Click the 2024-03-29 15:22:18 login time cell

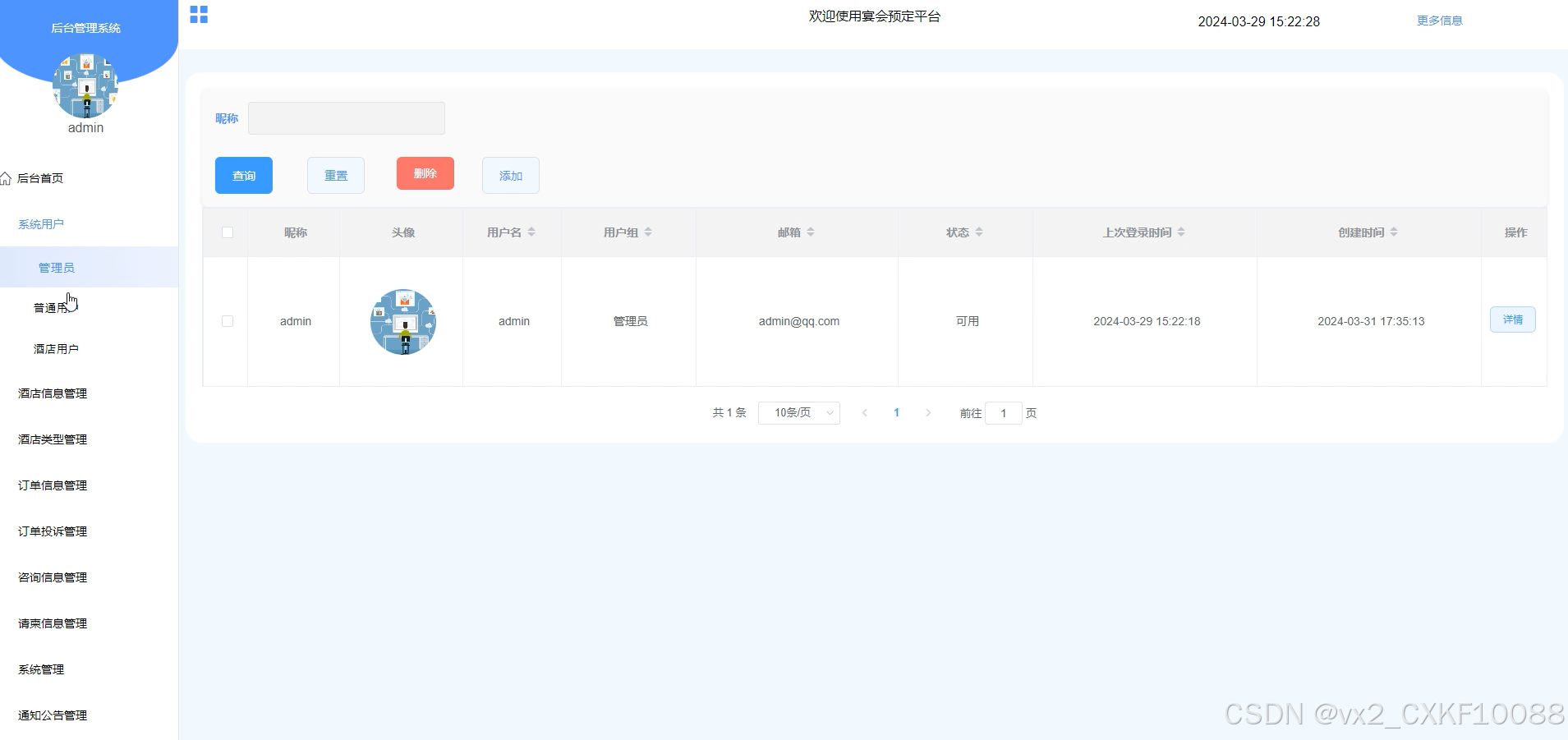[x=1147, y=321]
